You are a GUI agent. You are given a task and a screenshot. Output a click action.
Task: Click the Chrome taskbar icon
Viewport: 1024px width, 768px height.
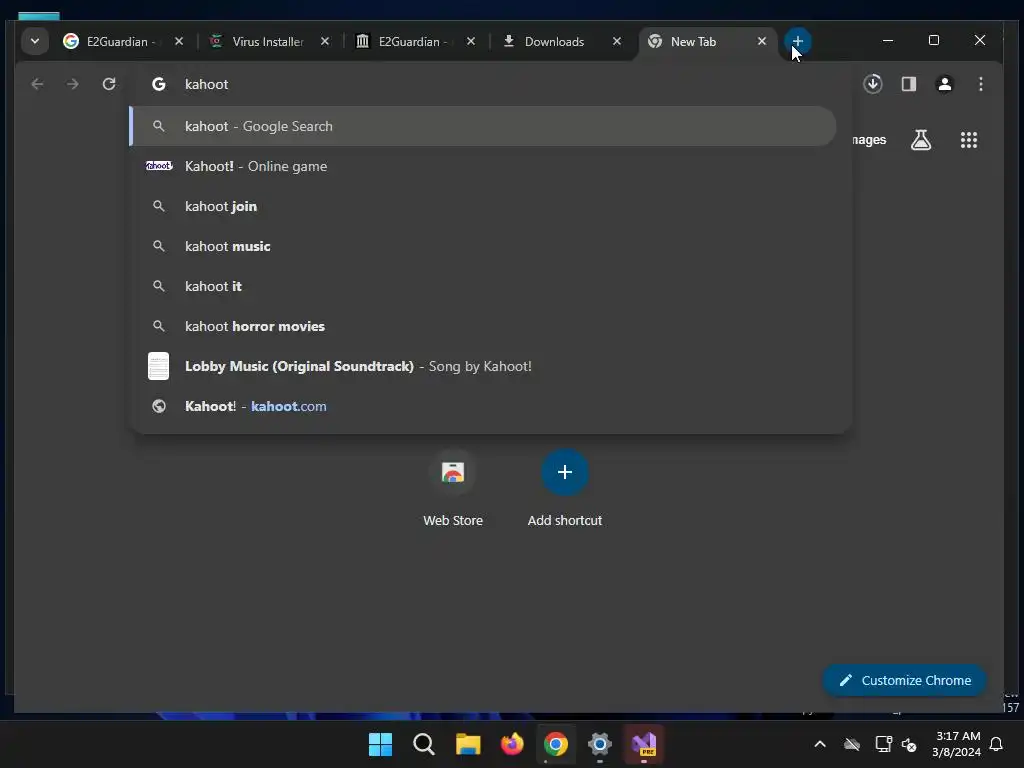(x=556, y=744)
